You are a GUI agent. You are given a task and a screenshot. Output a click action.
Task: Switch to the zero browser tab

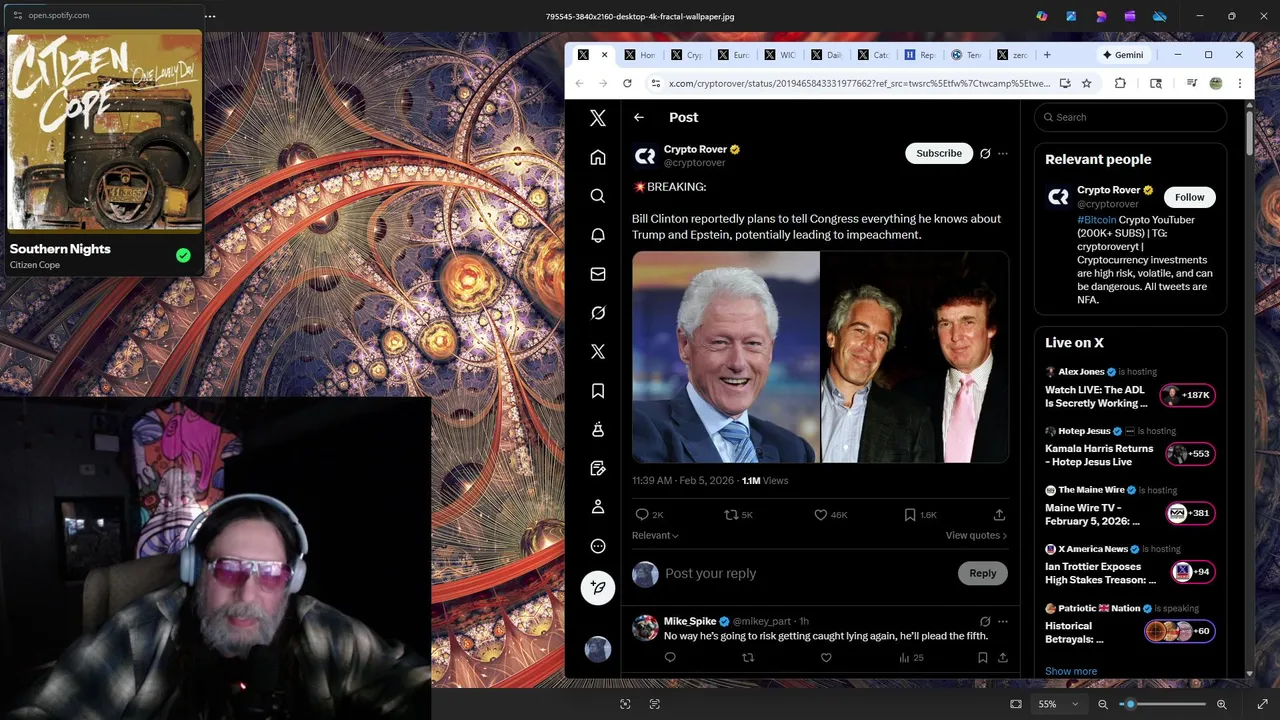pos(1014,55)
